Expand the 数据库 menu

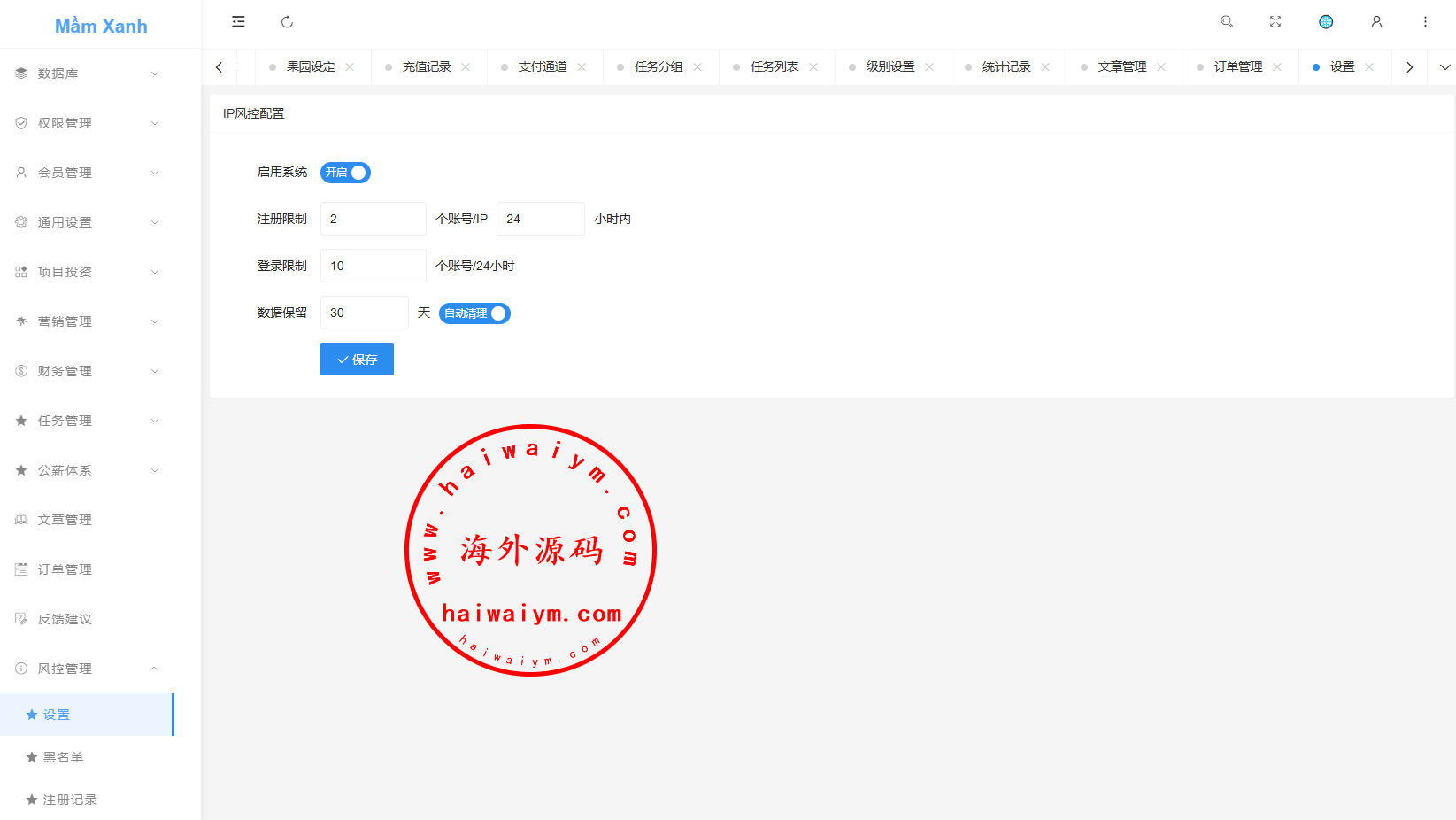pos(155,73)
